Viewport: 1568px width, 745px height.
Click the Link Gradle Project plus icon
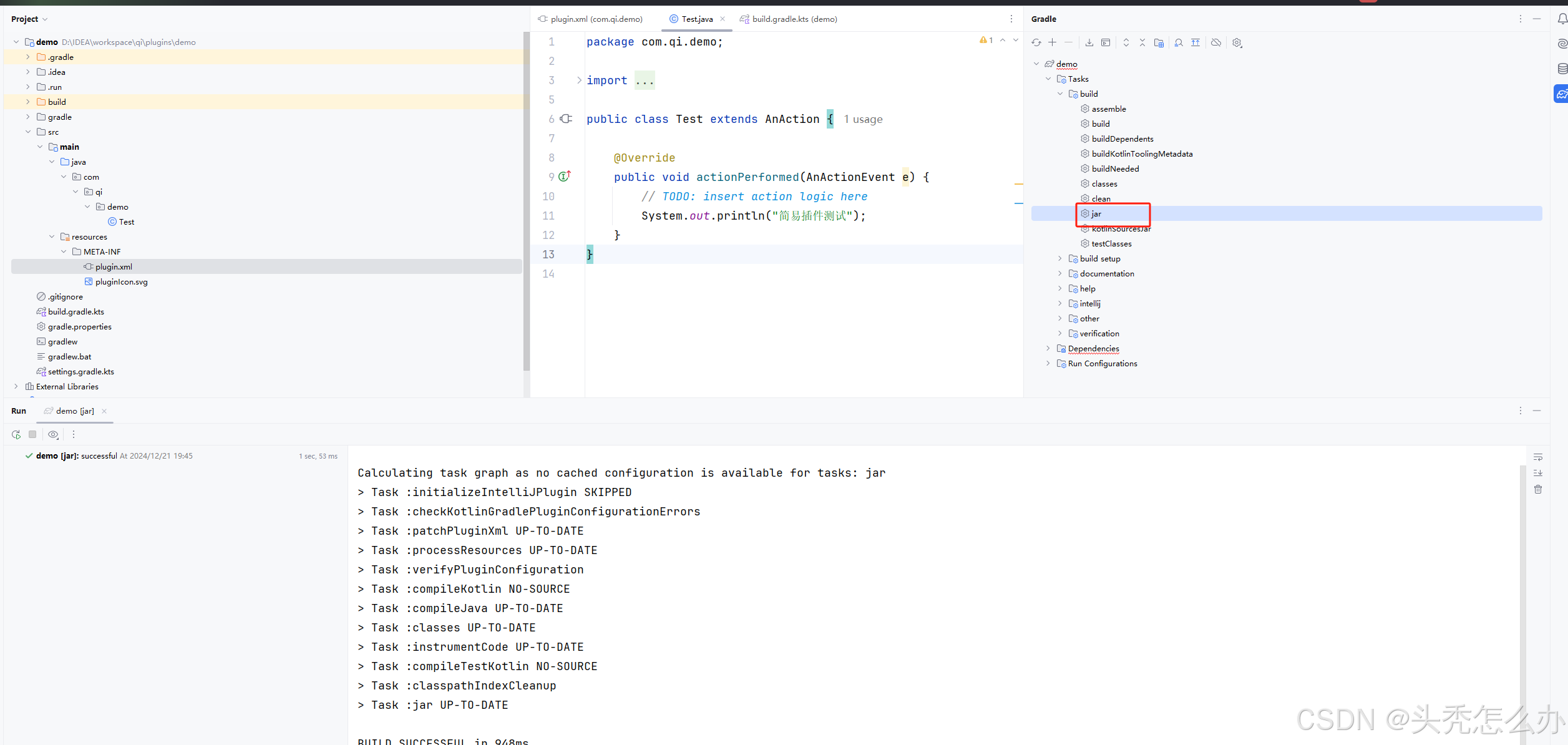tap(1052, 42)
